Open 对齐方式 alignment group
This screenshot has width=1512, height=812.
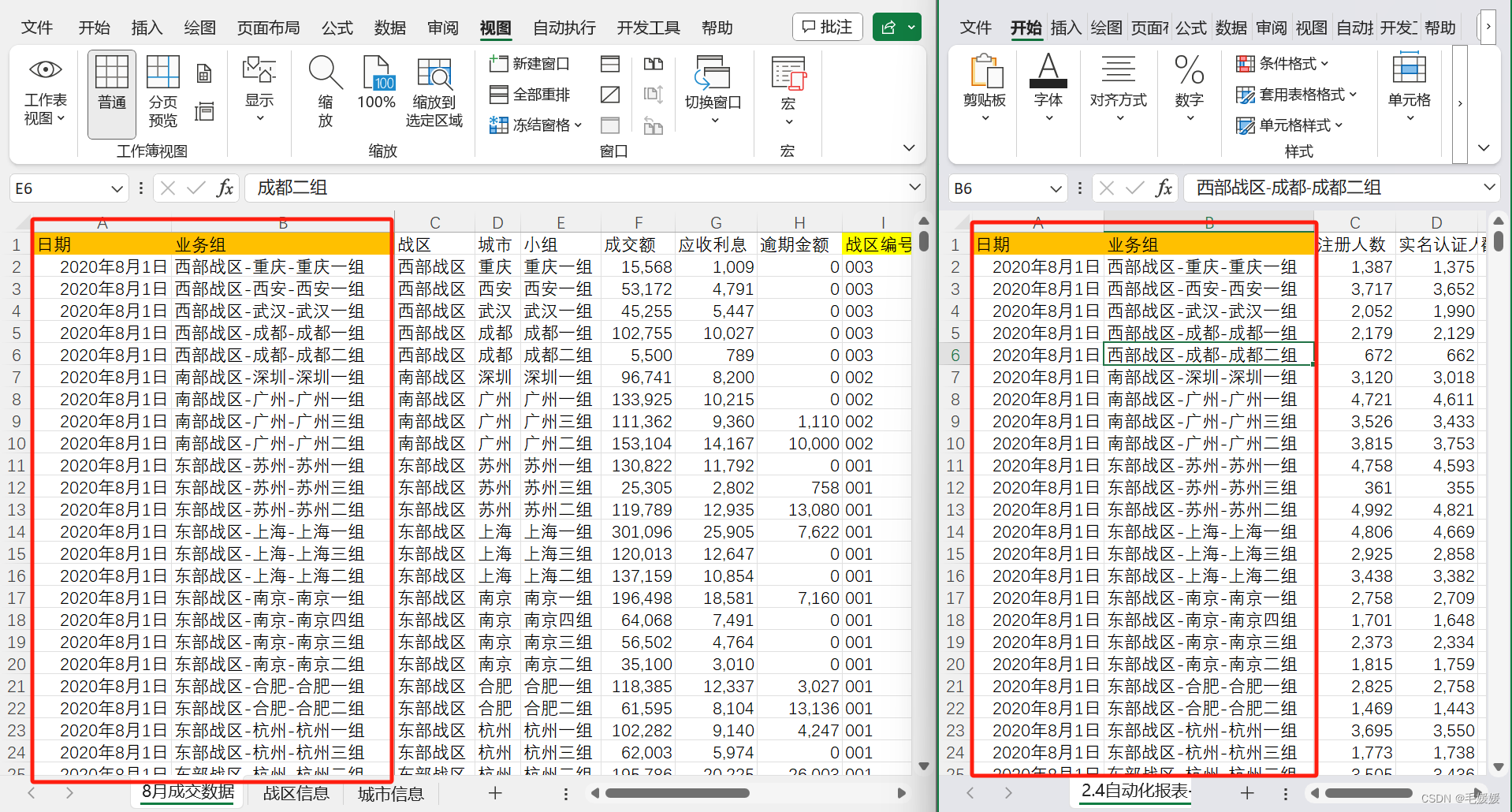click(x=1119, y=88)
